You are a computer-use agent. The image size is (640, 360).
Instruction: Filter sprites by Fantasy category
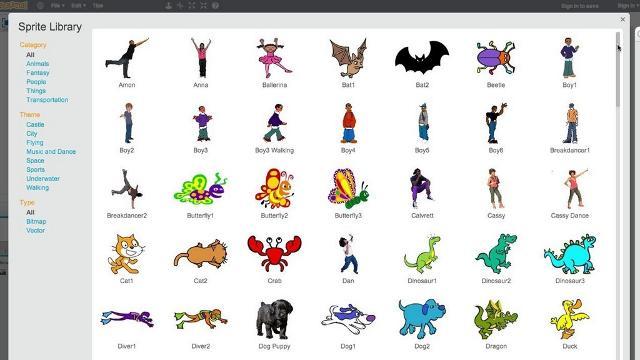38,73
